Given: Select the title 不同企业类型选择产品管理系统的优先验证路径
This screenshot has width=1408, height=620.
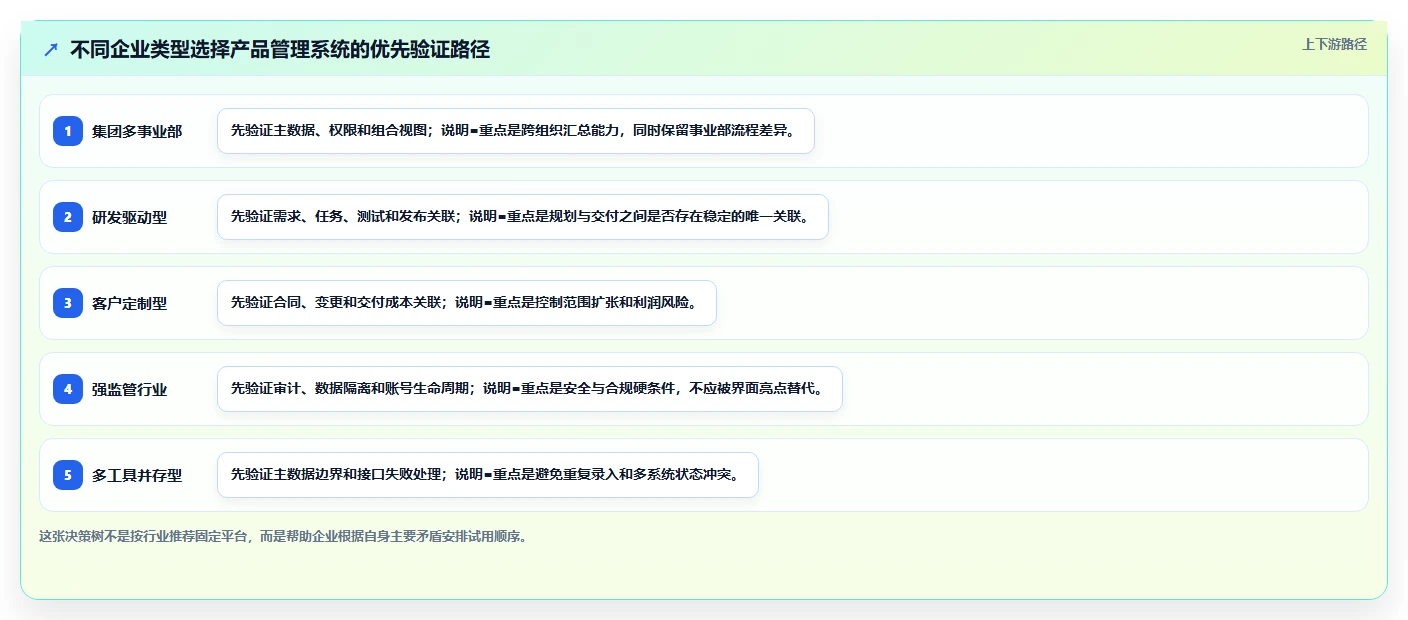Looking at the screenshot, I should click(280, 50).
